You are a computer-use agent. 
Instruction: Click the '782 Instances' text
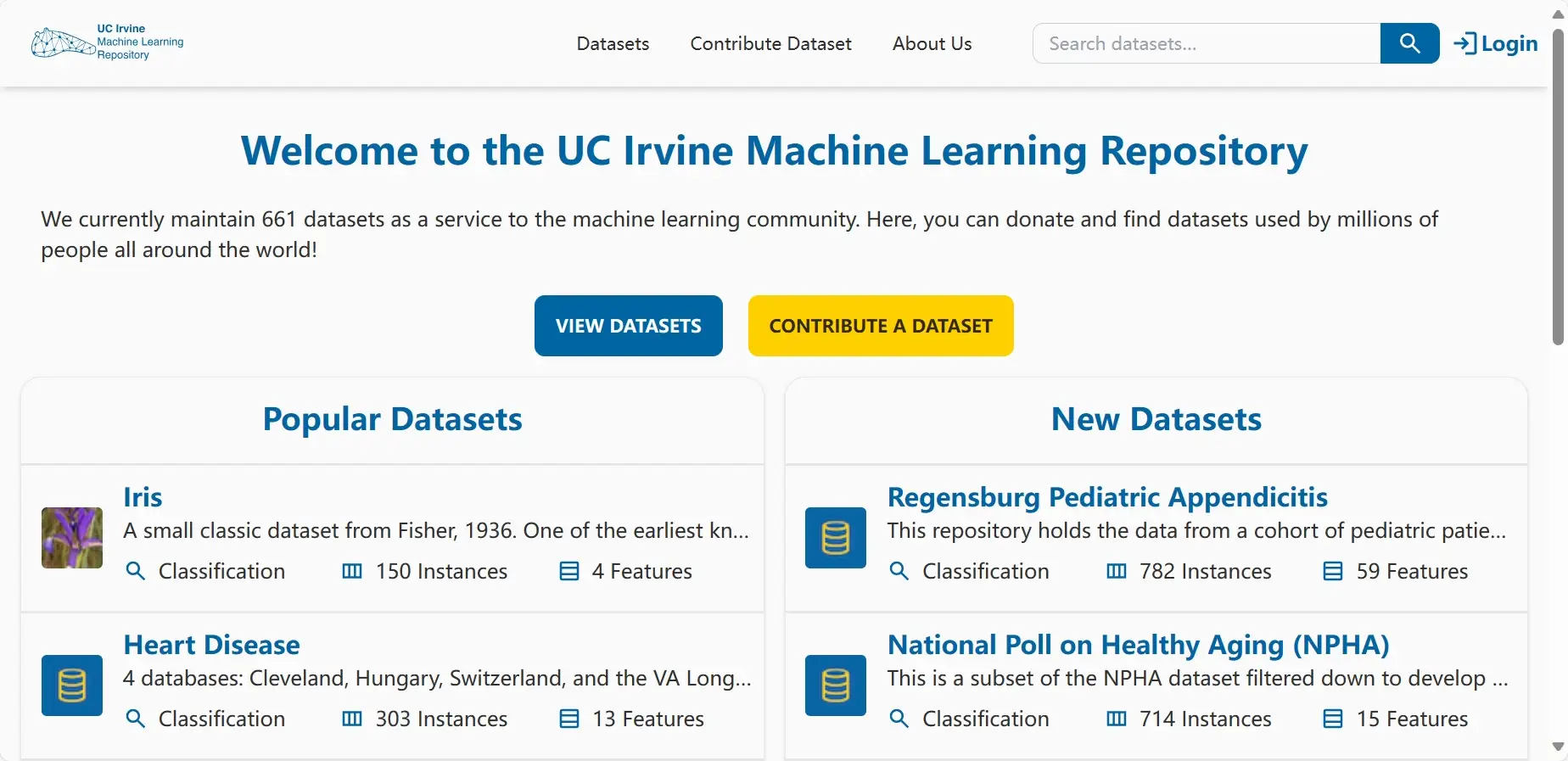pos(1206,571)
